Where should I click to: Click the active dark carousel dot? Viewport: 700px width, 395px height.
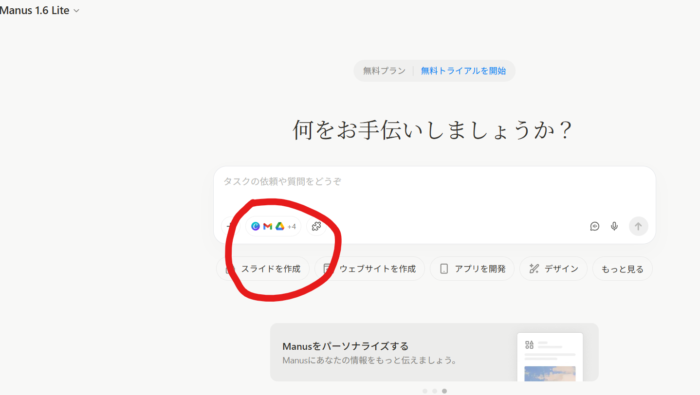click(x=444, y=391)
